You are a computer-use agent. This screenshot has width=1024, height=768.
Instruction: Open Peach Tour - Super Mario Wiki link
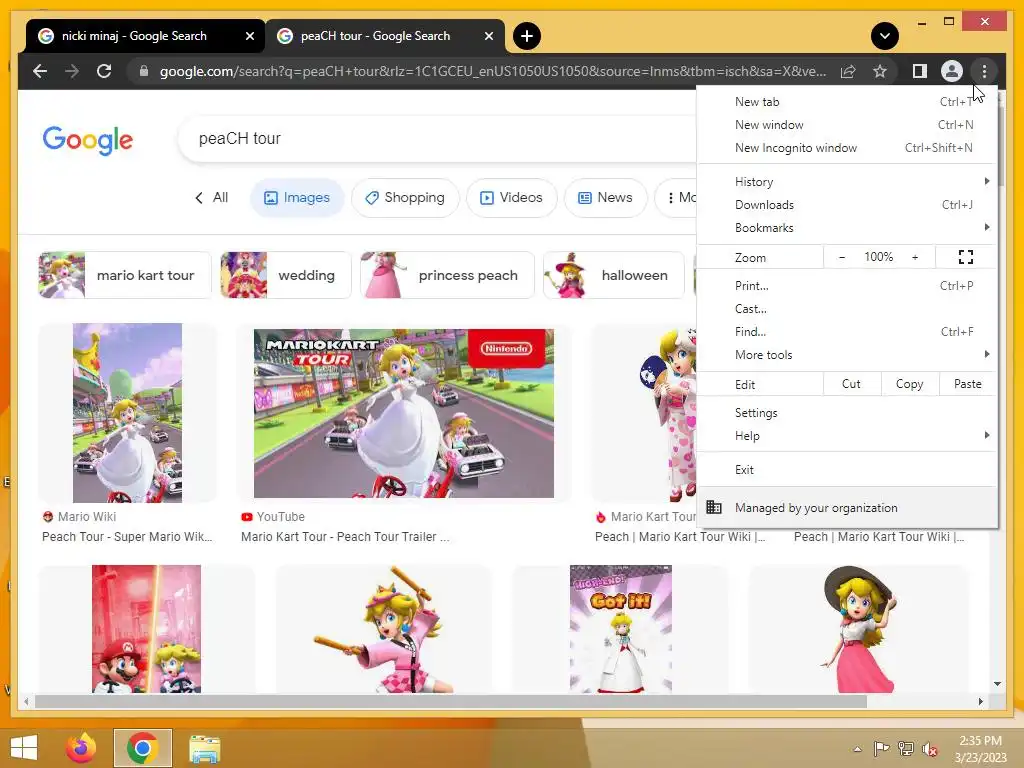click(127, 536)
